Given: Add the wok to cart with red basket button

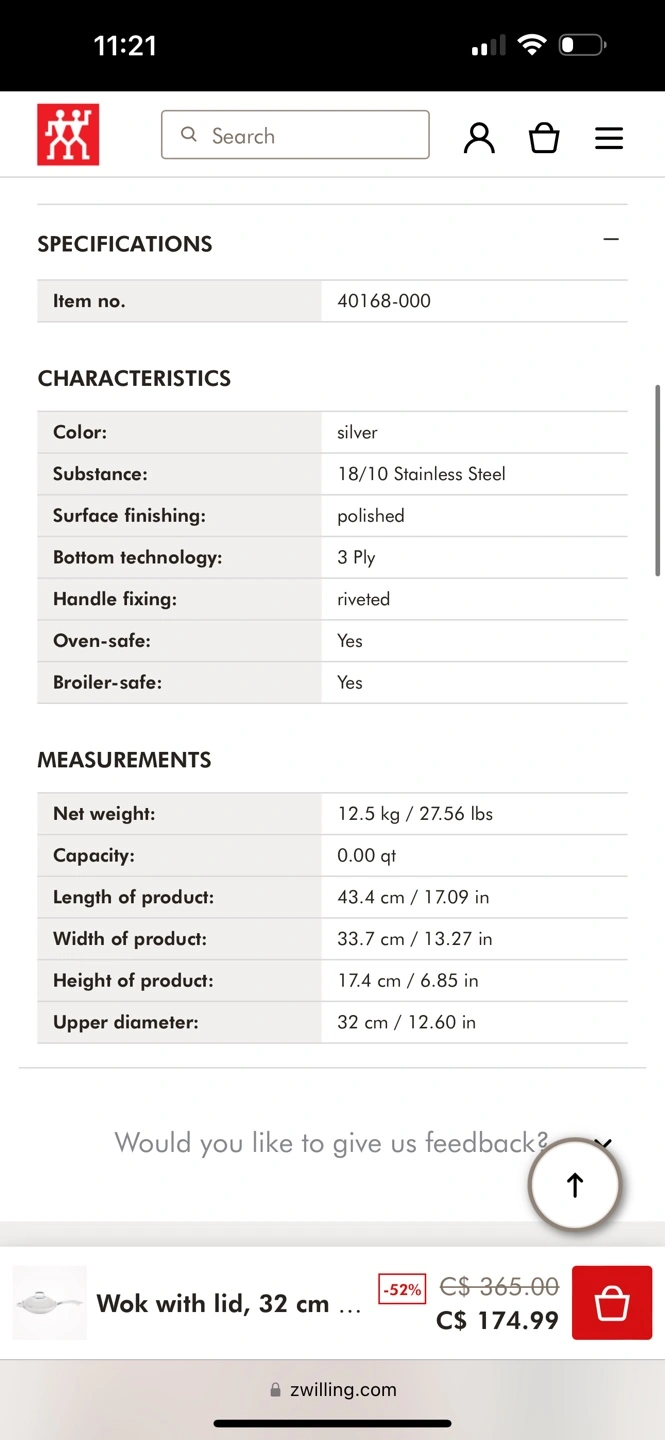Looking at the screenshot, I should click(x=611, y=1303).
